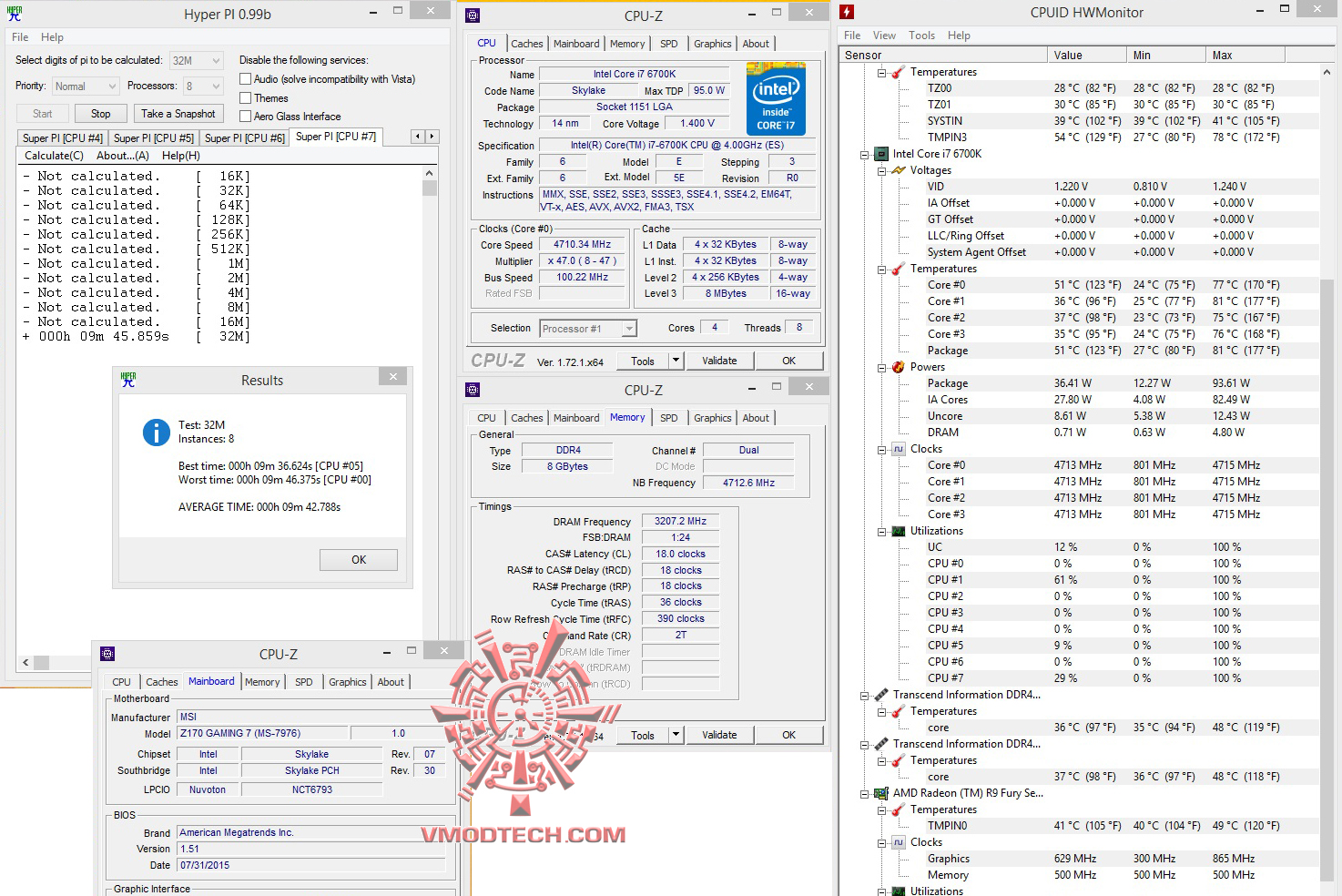Collapse the Powers branch in HWMonitor
1342x896 pixels.
[x=881, y=367]
